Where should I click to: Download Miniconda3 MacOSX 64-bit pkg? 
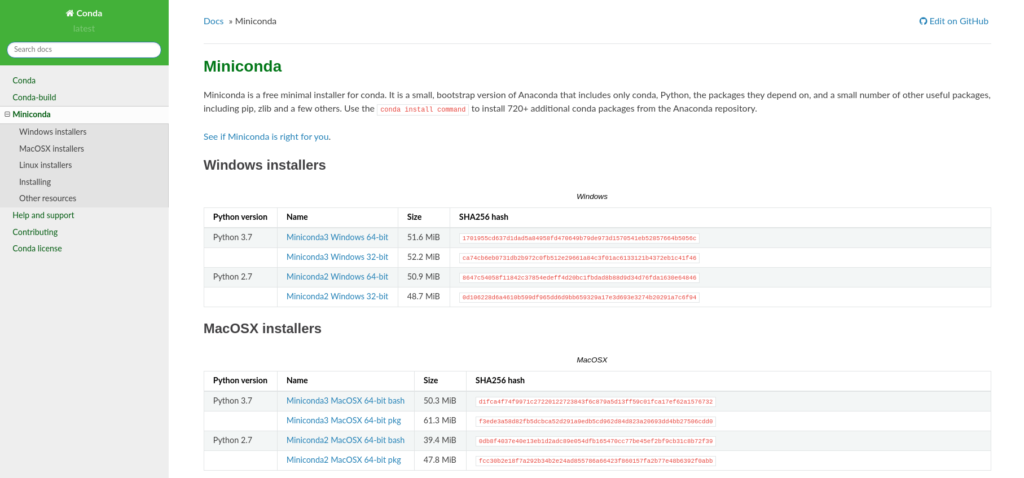point(344,421)
